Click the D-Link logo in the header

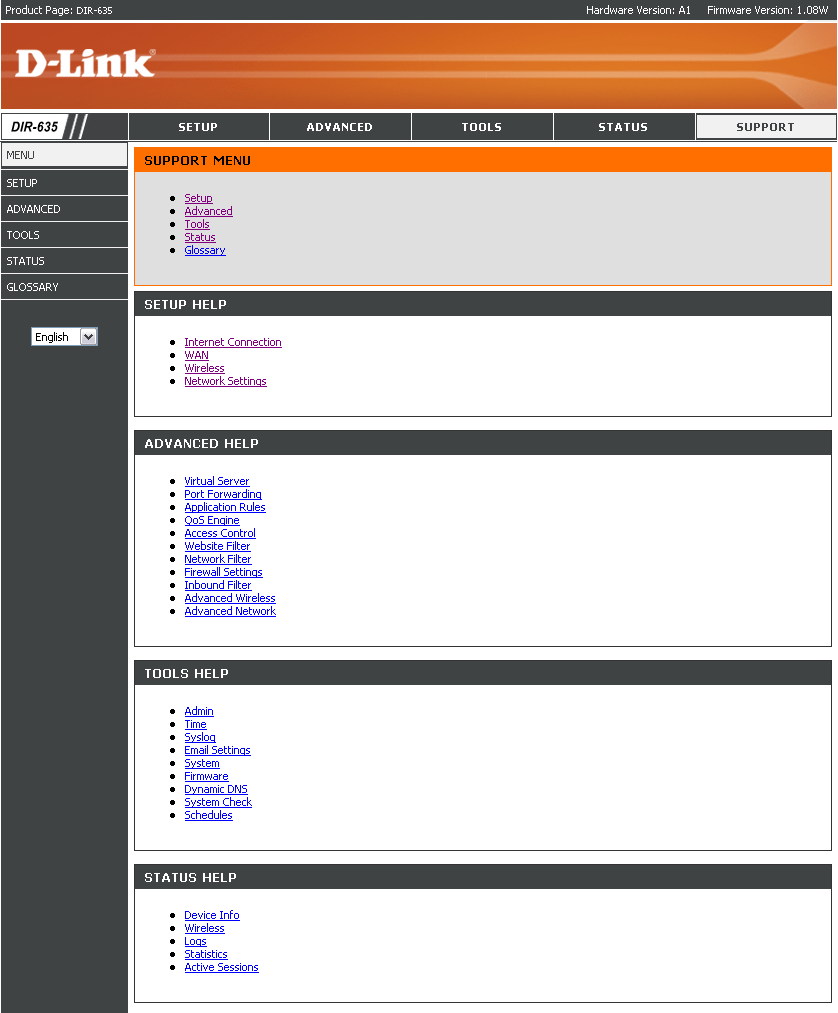[85, 63]
